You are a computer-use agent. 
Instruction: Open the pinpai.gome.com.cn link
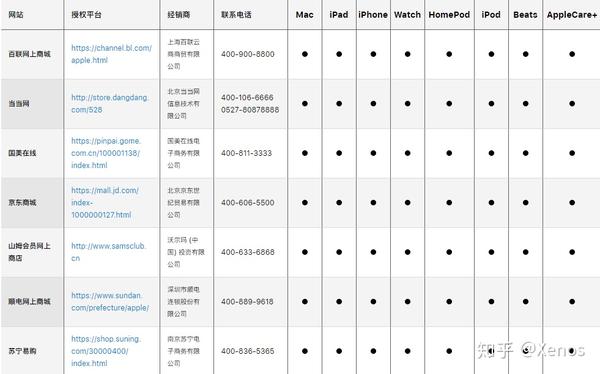106,153
